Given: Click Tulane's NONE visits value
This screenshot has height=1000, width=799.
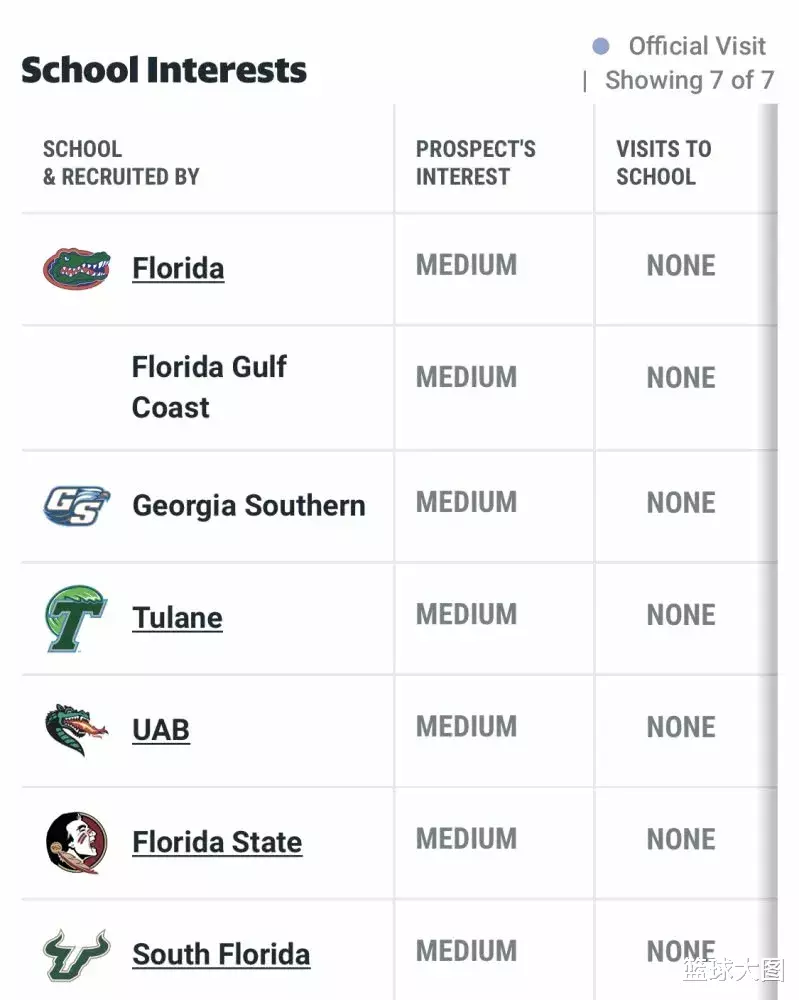Looking at the screenshot, I should (681, 614).
